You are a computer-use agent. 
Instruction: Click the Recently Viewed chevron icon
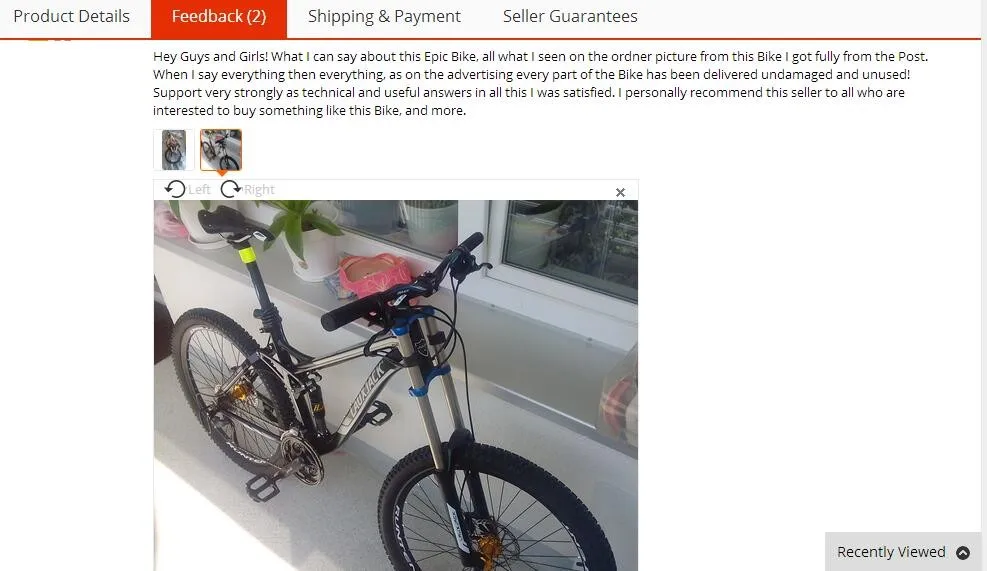pyautogui.click(x=962, y=552)
